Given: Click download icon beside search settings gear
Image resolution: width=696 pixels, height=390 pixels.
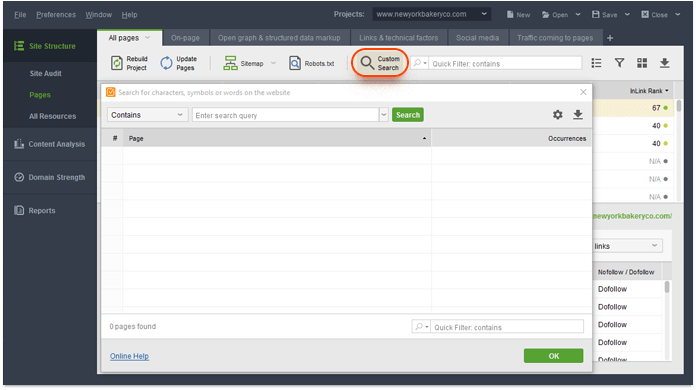Looking at the screenshot, I should [577, 115].
